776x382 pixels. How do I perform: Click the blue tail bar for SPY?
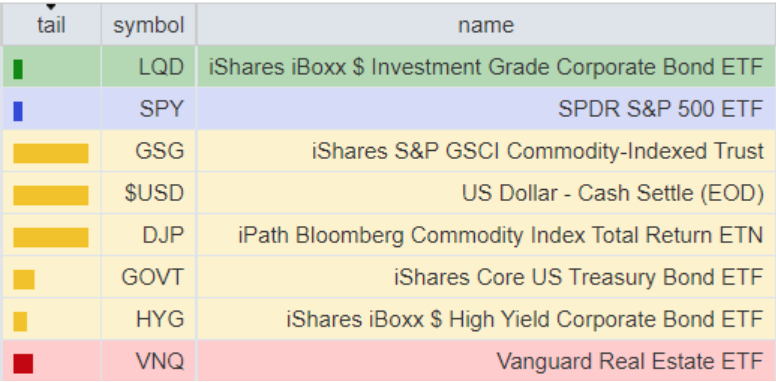tap(18, 111)
